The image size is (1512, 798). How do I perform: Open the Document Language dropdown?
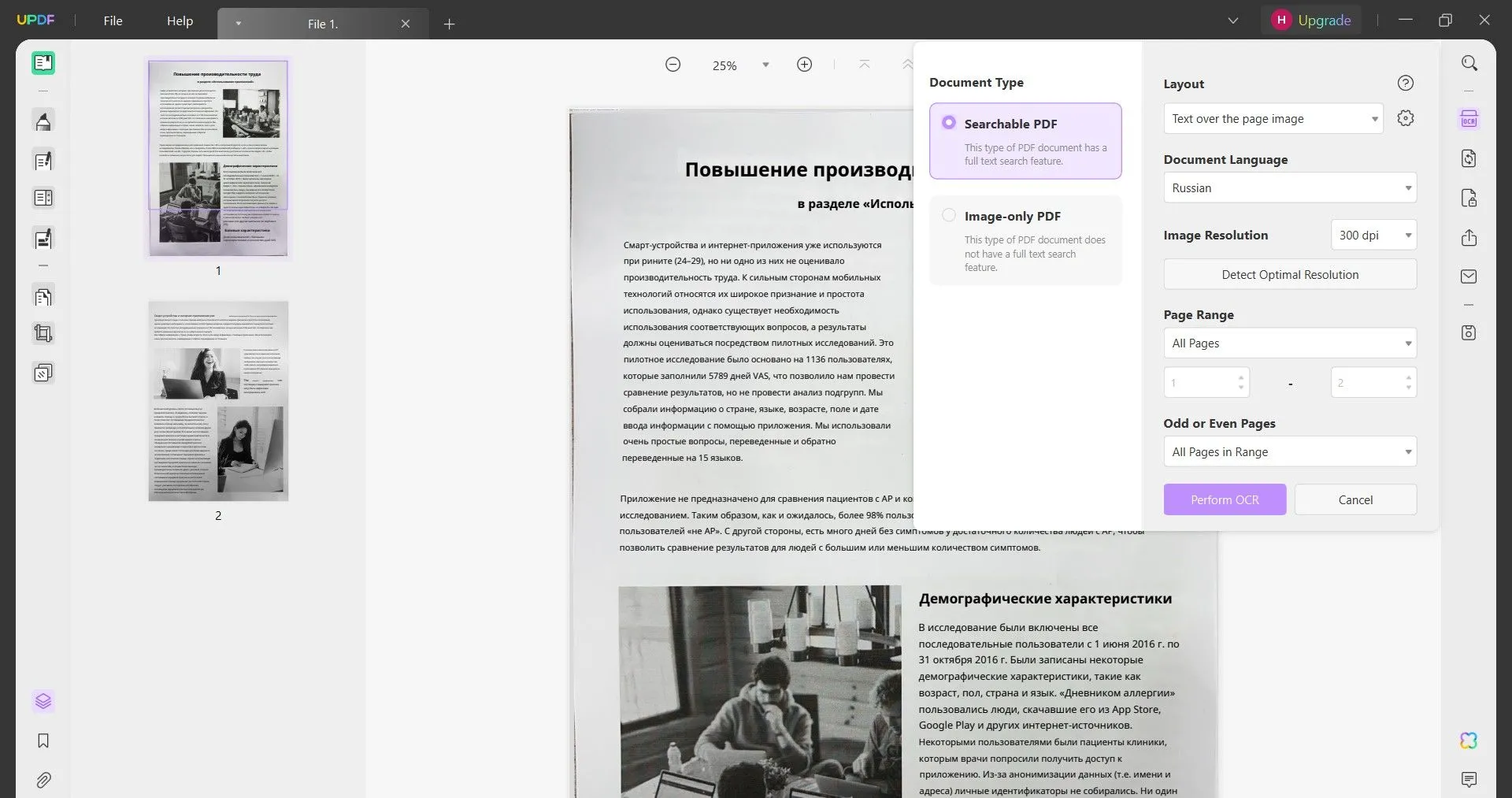coord(1289,187)
